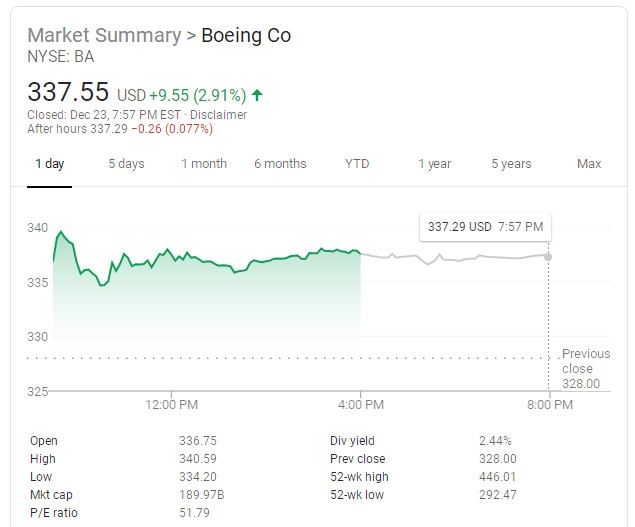This screenshot has width=635, height=527.
Task: Click the gray chart marker dot
Action: [548, 256]
